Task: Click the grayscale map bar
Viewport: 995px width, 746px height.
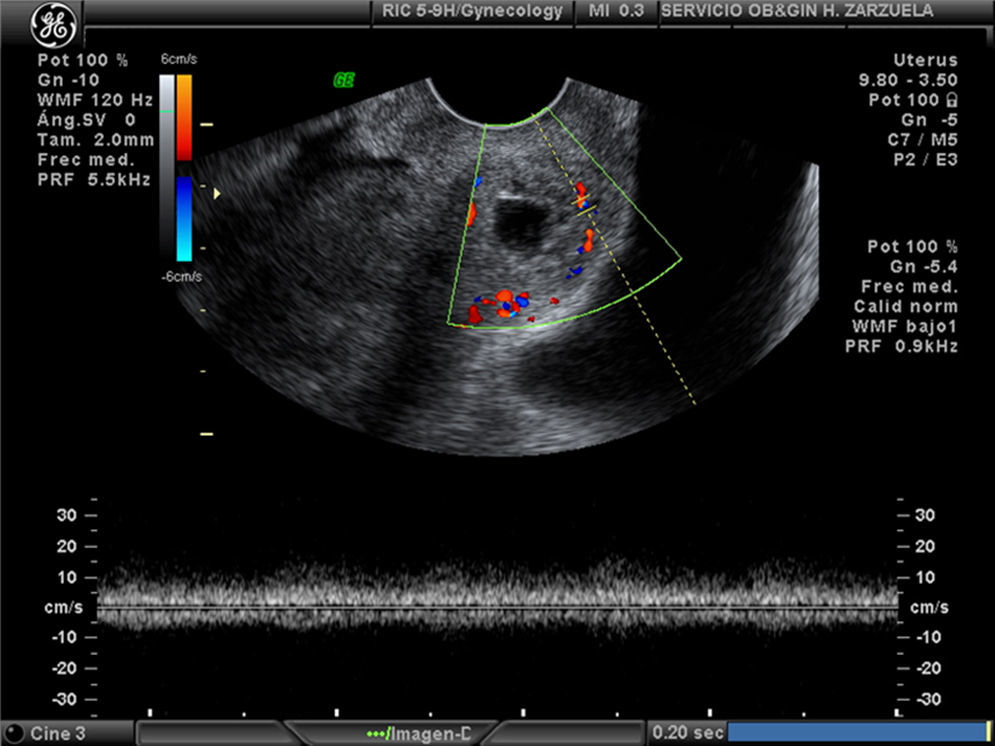Action: tap(168, 165)
